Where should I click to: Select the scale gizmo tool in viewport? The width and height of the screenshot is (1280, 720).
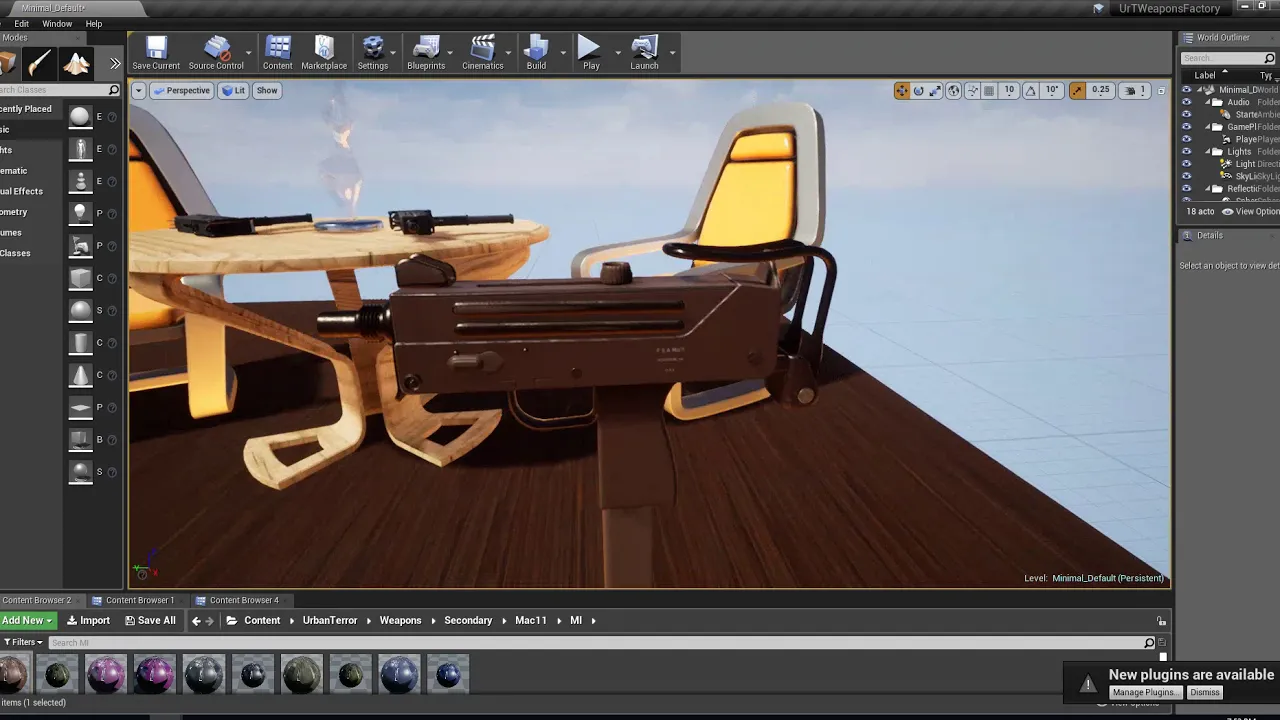[935, 90]
